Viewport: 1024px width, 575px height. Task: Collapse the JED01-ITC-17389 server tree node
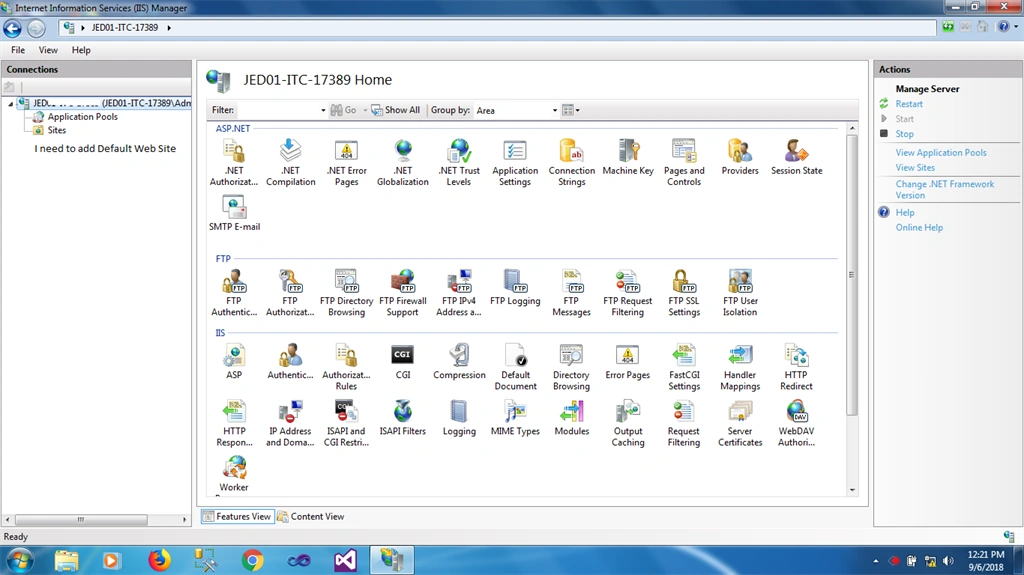coord(11,104)
